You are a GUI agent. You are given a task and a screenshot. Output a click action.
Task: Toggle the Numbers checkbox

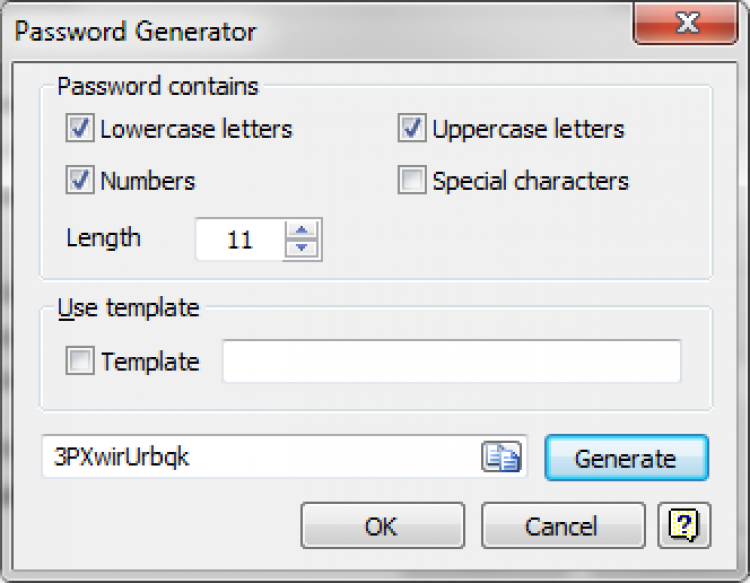pyautogui.click(x=79, y=181)
